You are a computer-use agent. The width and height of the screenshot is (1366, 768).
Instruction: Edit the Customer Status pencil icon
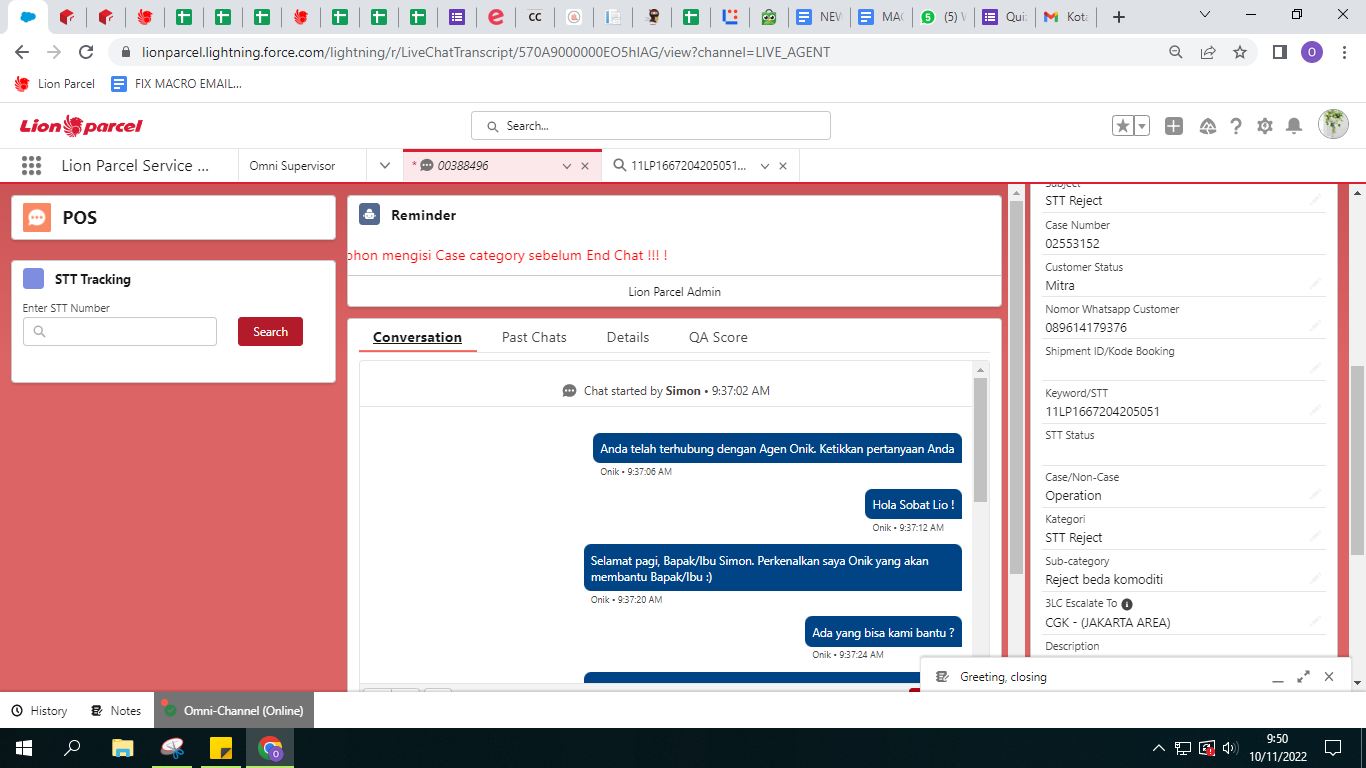pos(1316,285)
